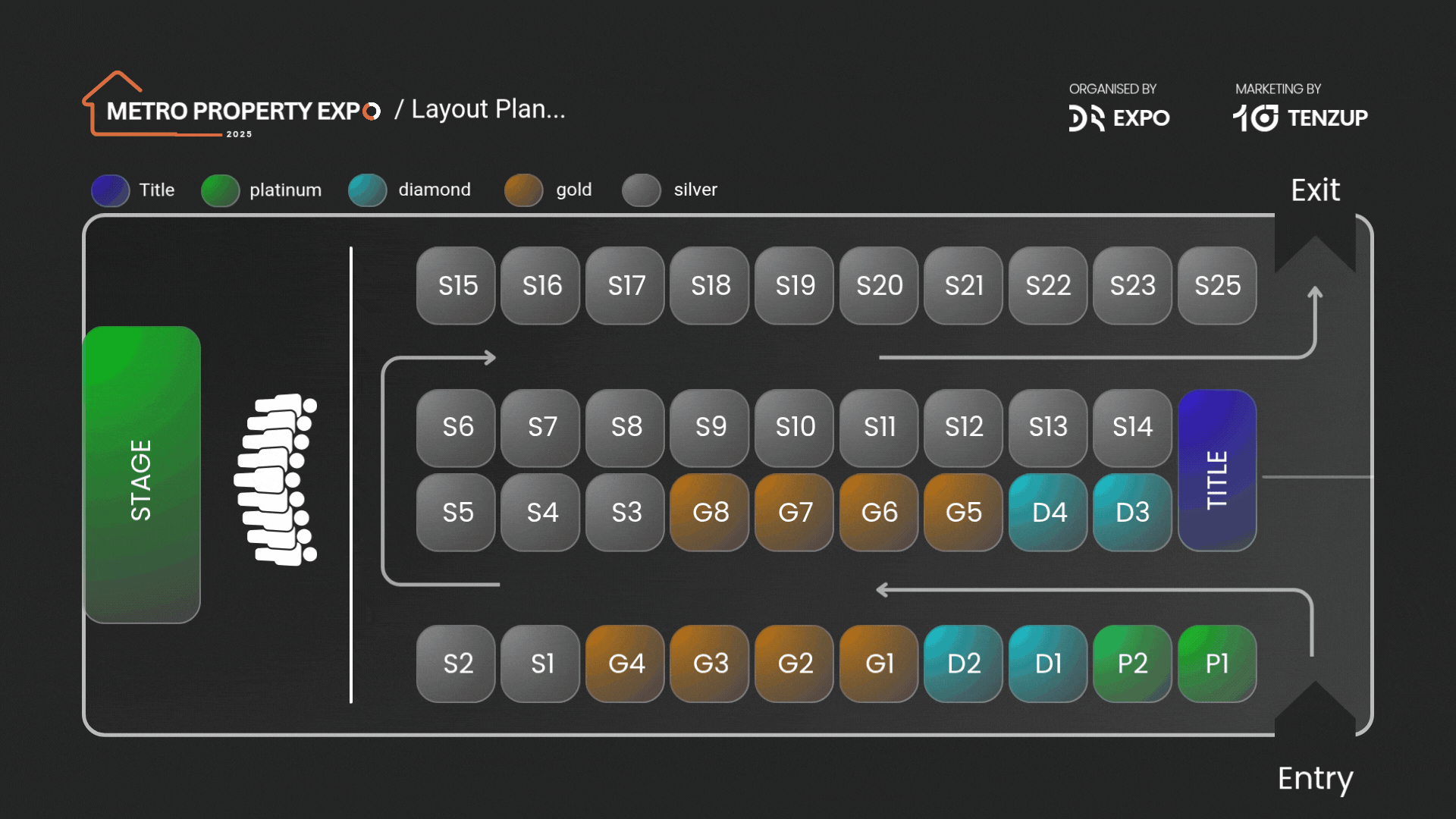The width and height of the screenshot is (1456, 819).
Task: Click the platinum legend green swatch
Action: pos(221,190)
